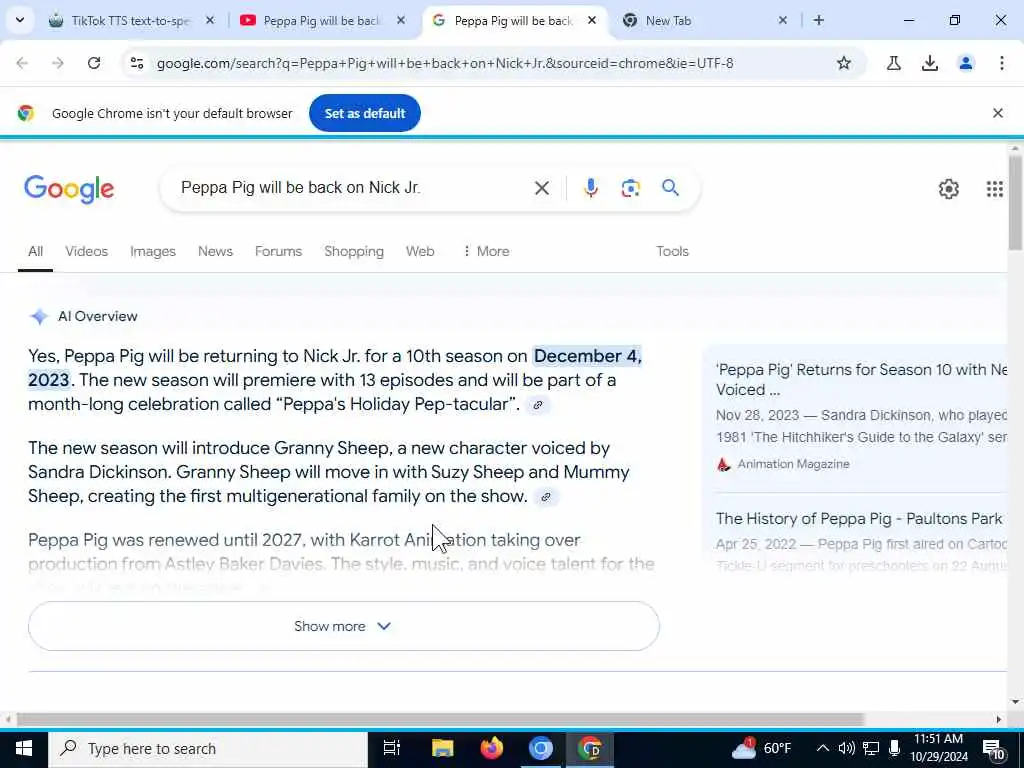The width and height of the screenshot is (1024, 768).
Task: Open source link after Holiday Pep-tacular paragraph
Action: point(537,405)
